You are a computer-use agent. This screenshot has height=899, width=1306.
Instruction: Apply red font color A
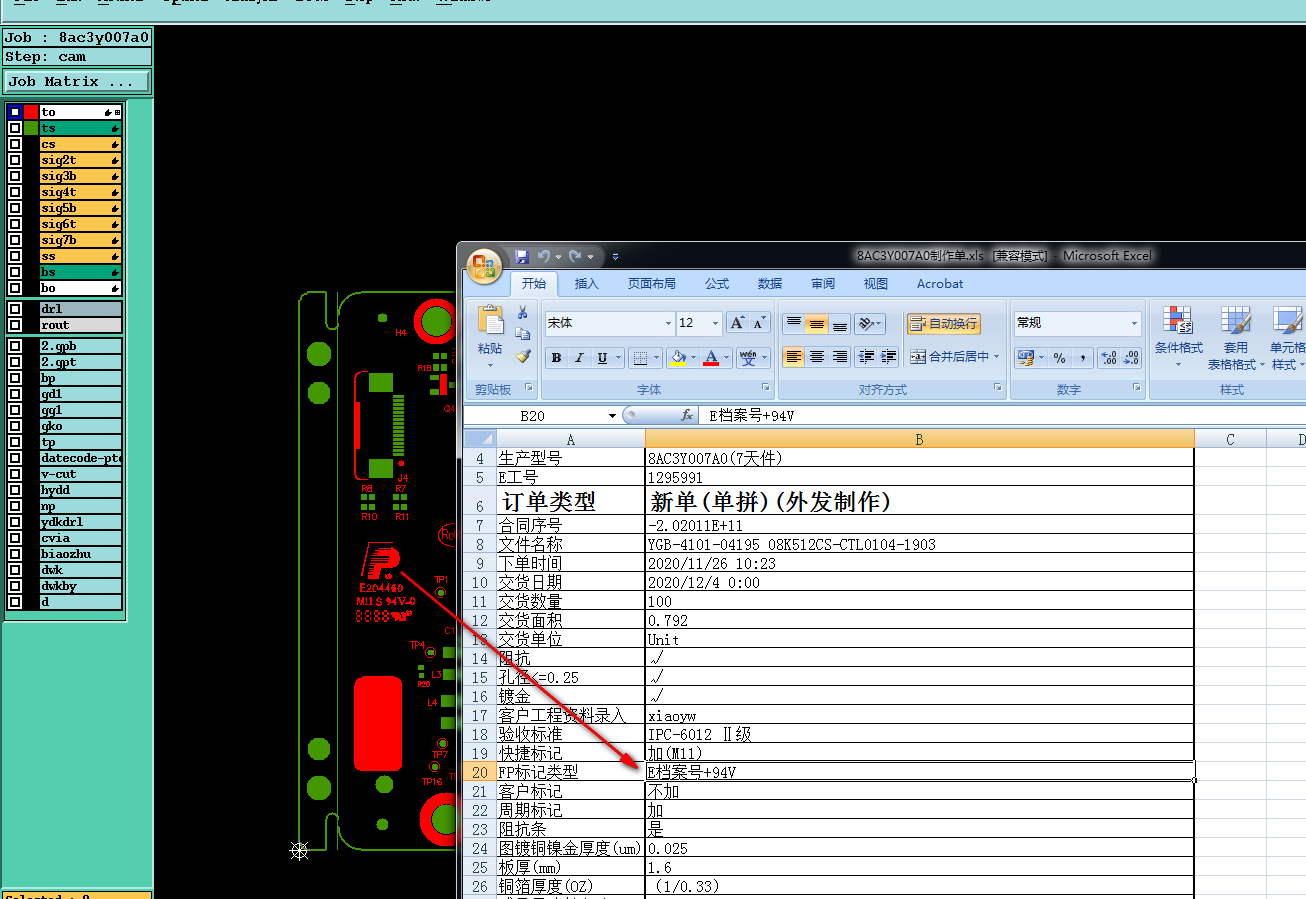[x=711, y=358]
